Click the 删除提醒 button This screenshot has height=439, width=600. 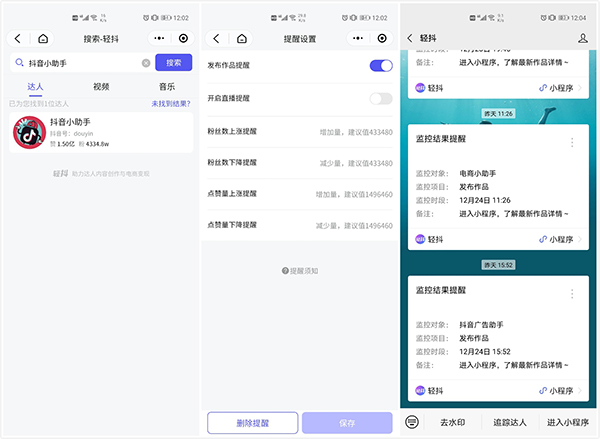pyautogui.click(x=252, y=422)
